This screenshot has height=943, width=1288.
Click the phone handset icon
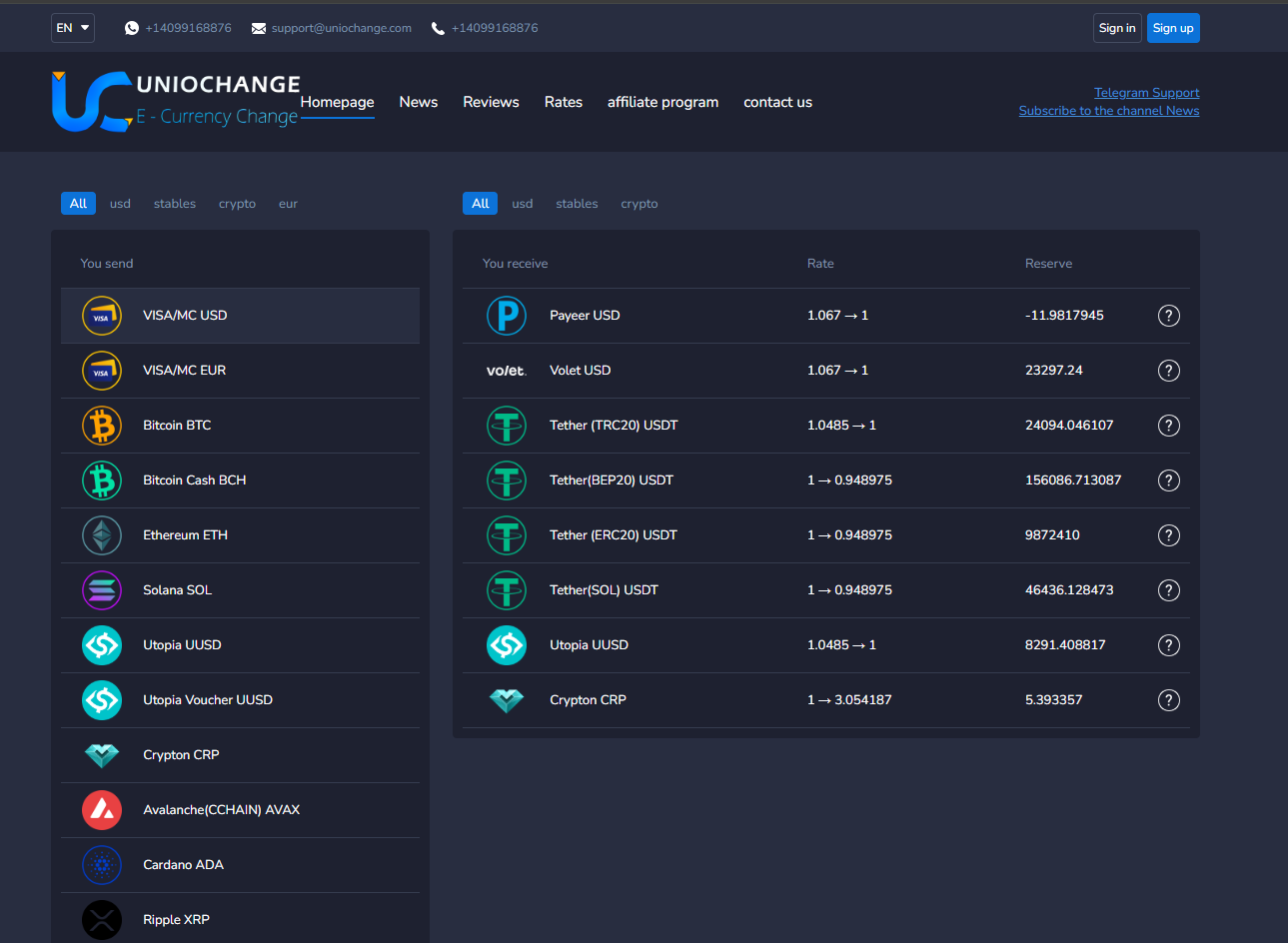pos(438,28)
